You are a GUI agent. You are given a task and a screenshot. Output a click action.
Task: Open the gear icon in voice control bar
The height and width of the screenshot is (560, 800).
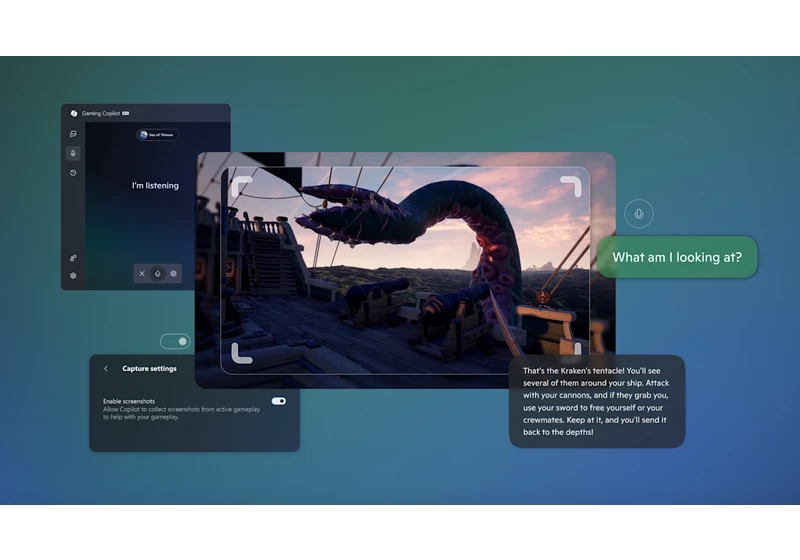coord(173,273)
